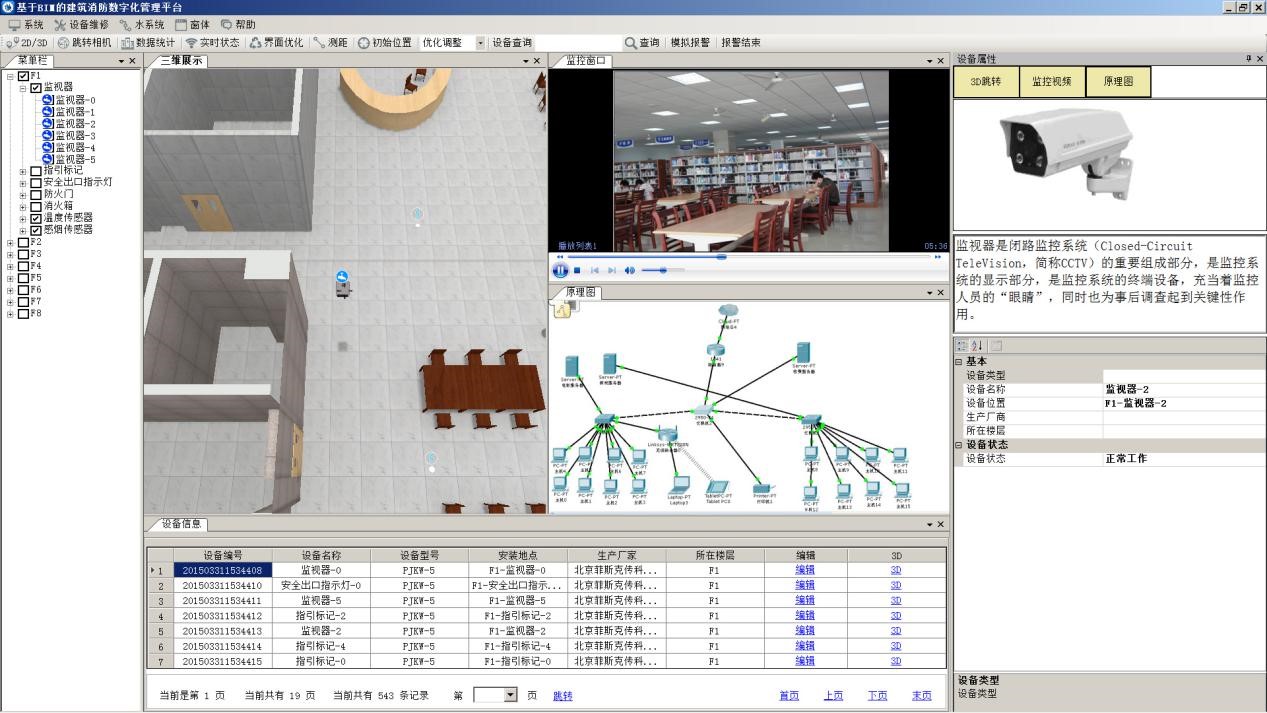1267x713 pixels.
Task: Click 编辑 link for device 监视器-0
Action: [x=805, y=570]
